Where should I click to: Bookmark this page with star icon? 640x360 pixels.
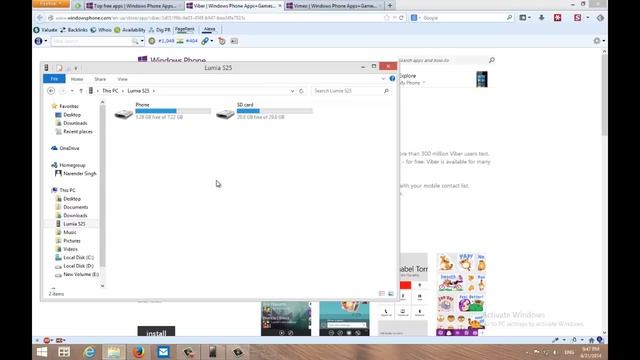pyautogui.click(x=387, y=18)
